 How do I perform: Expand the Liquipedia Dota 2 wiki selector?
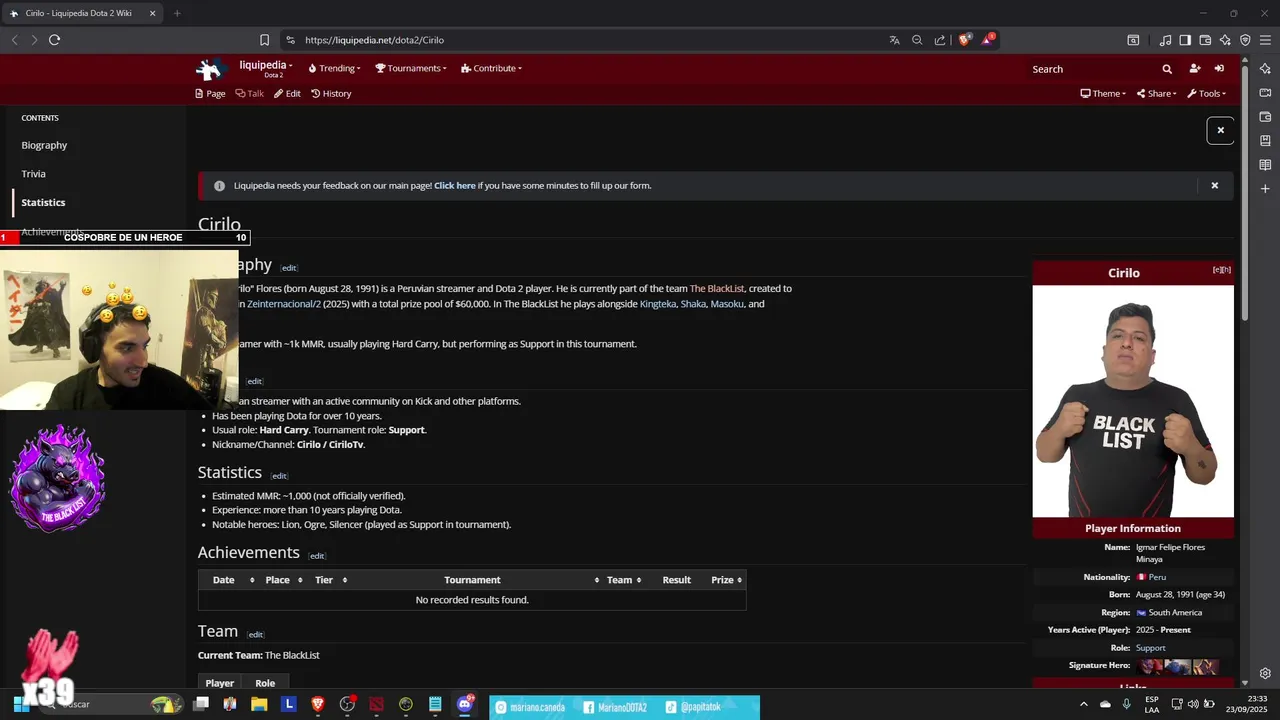coord(266,68)
